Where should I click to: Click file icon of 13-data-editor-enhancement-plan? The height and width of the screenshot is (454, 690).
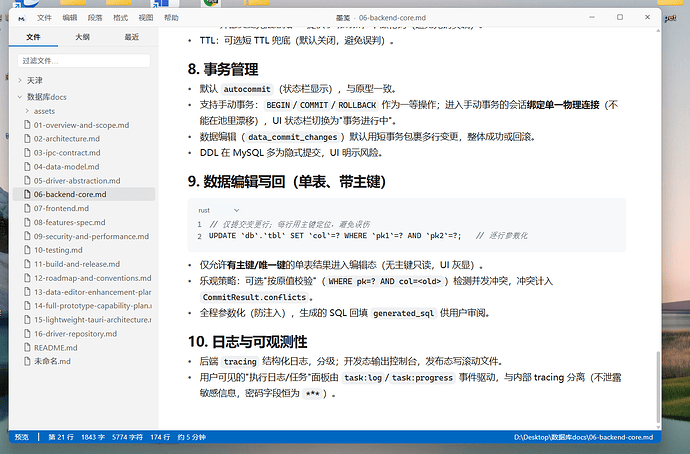tap(27, 292)
